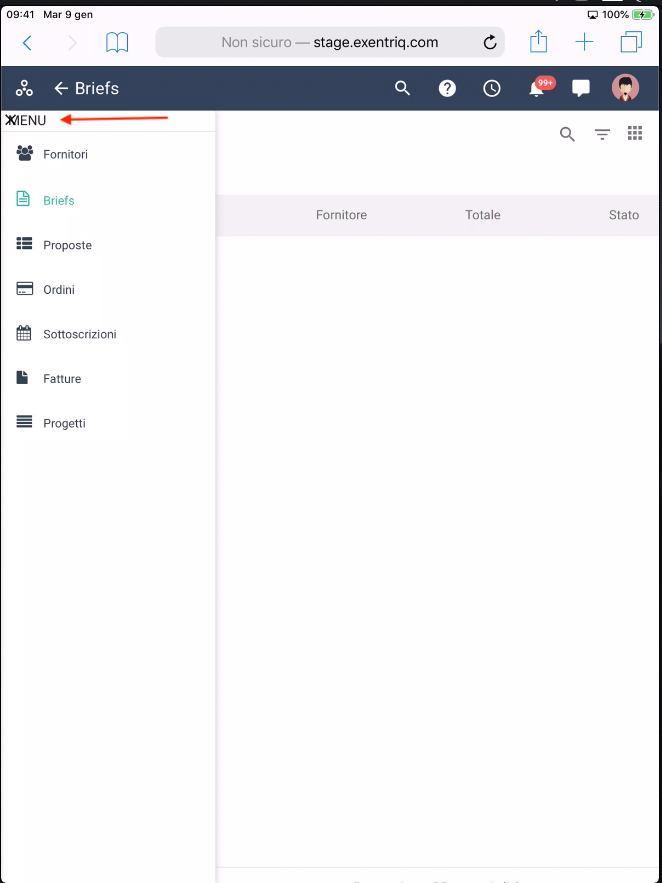Close the side menu with X
This screenshot has height=883, width=662.
[x=11, y=120]
